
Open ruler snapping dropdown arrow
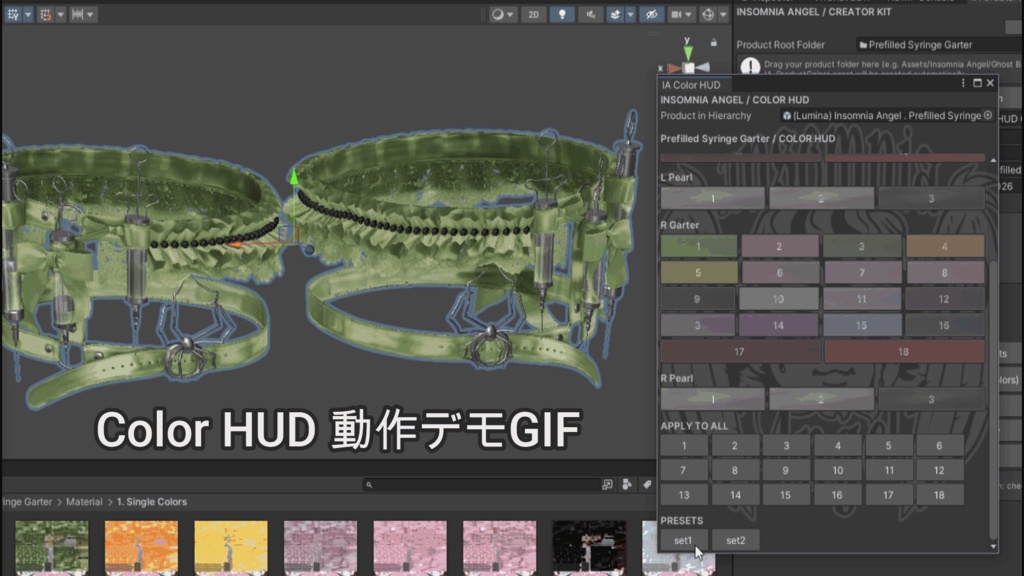[91, 14]
